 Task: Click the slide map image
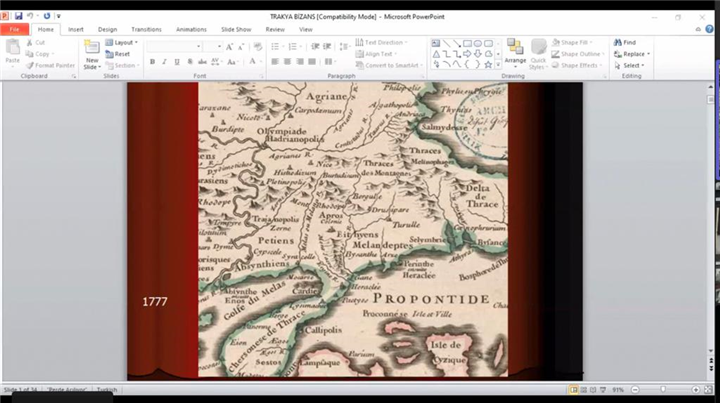coord(353,229)
